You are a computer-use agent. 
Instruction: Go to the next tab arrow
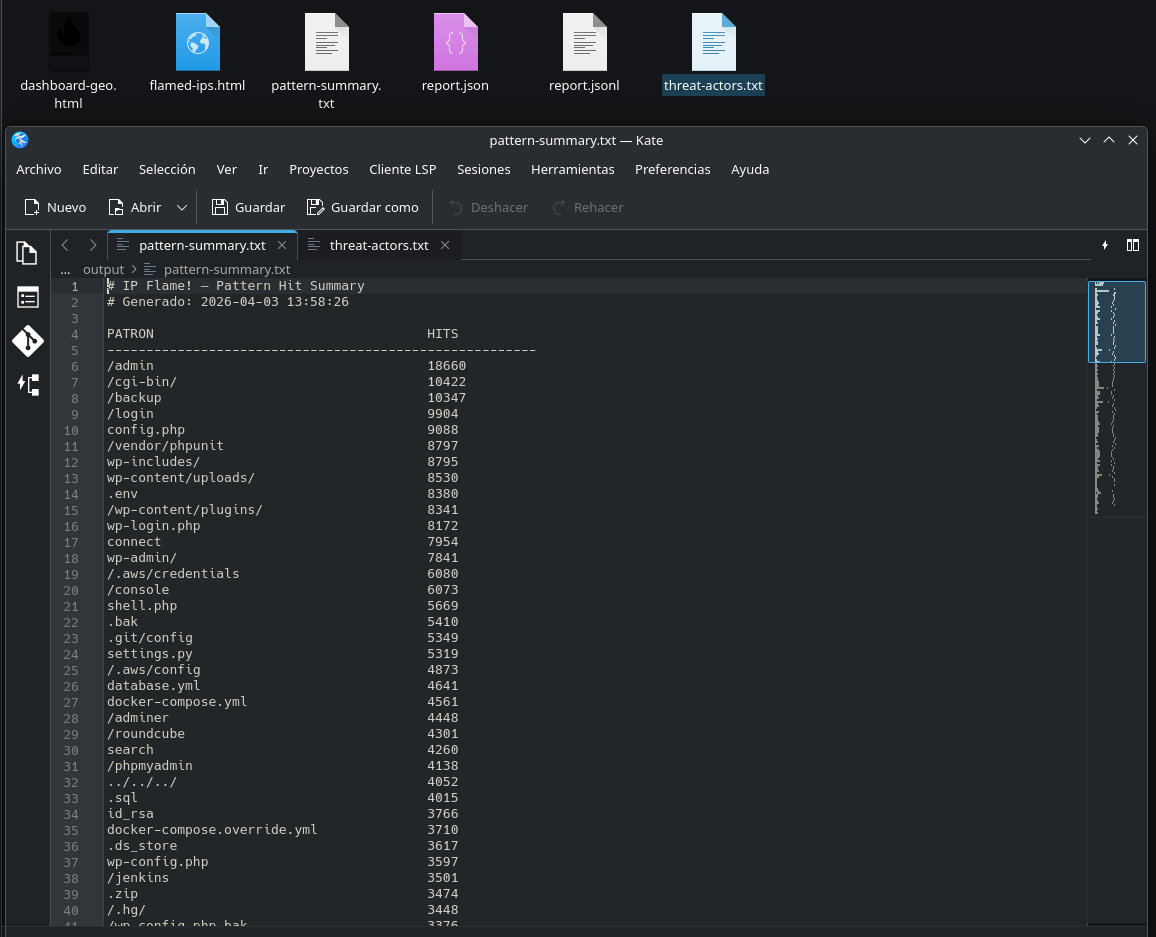coord(92,245)
